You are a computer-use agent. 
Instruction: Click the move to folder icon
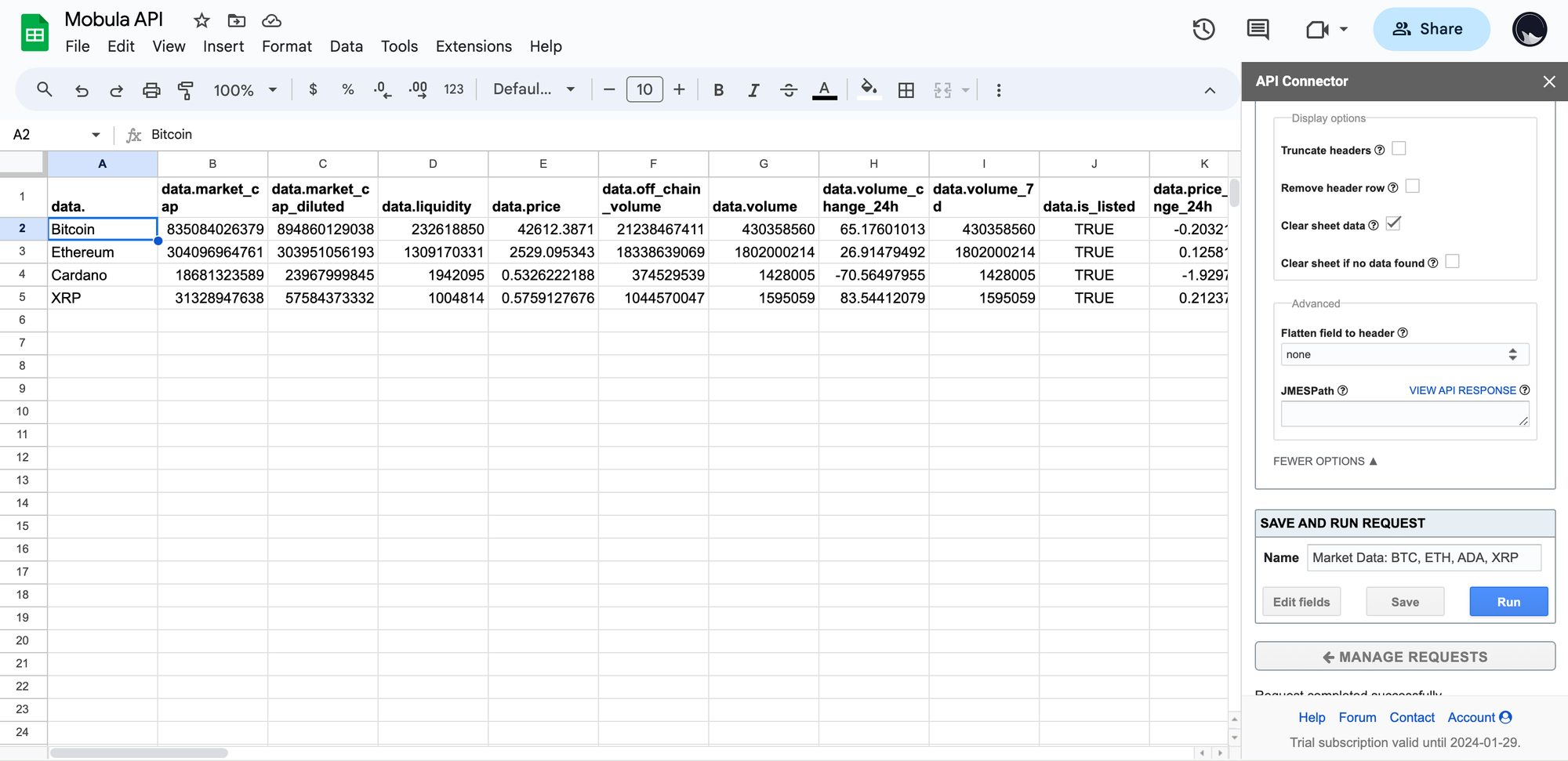click(237, 20)
